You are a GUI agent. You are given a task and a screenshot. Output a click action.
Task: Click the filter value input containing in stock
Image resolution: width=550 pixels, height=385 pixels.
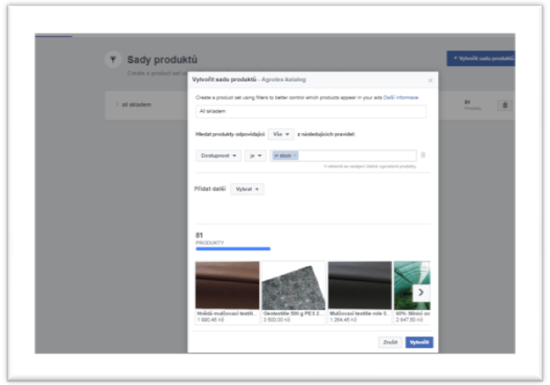(343, 156)
